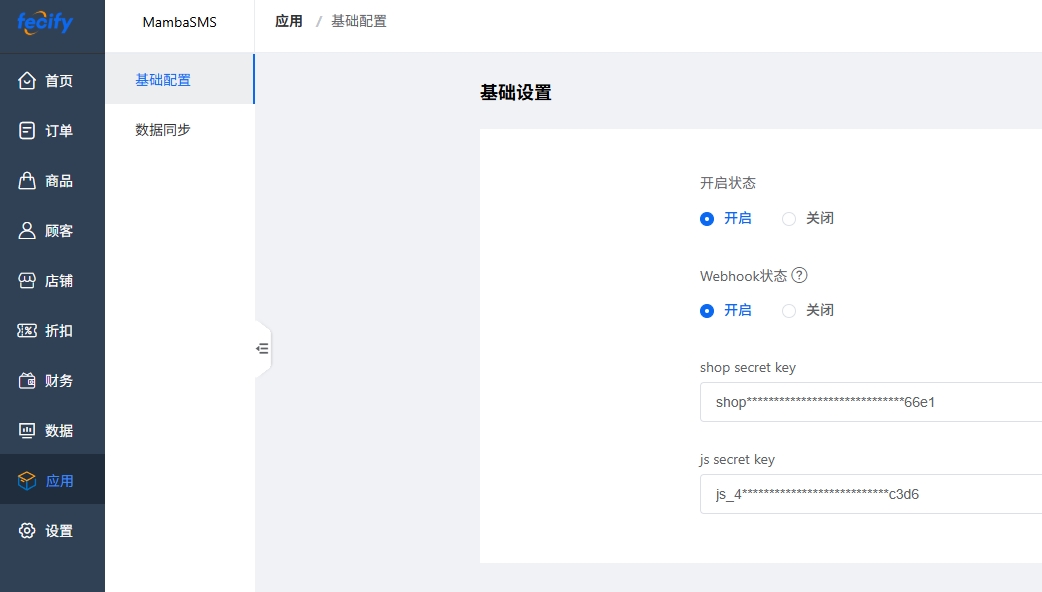
Task: Click the 财务 wallet icon
Action: pos(28,381)
